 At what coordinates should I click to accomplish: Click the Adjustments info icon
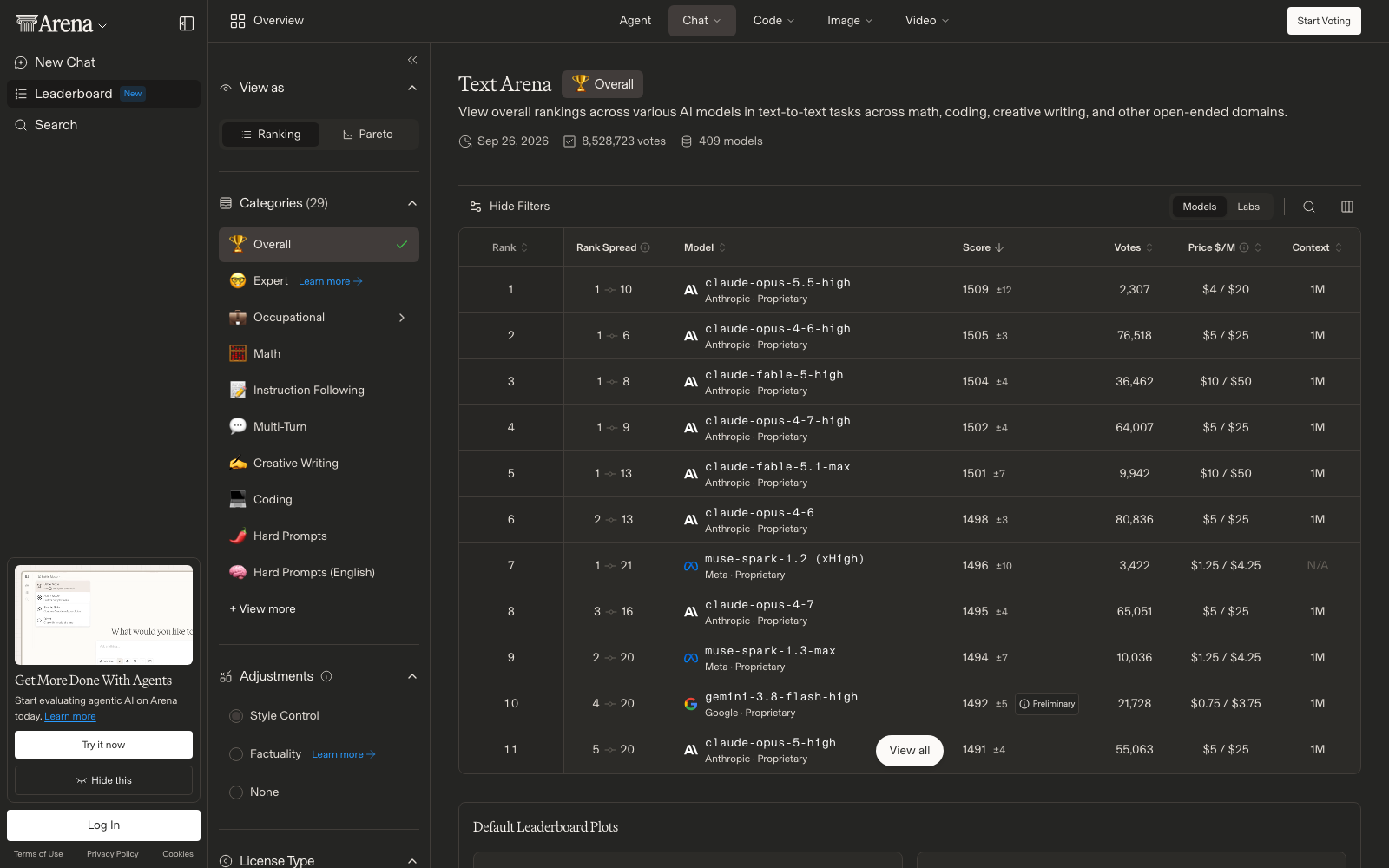[x=326, y=676]
